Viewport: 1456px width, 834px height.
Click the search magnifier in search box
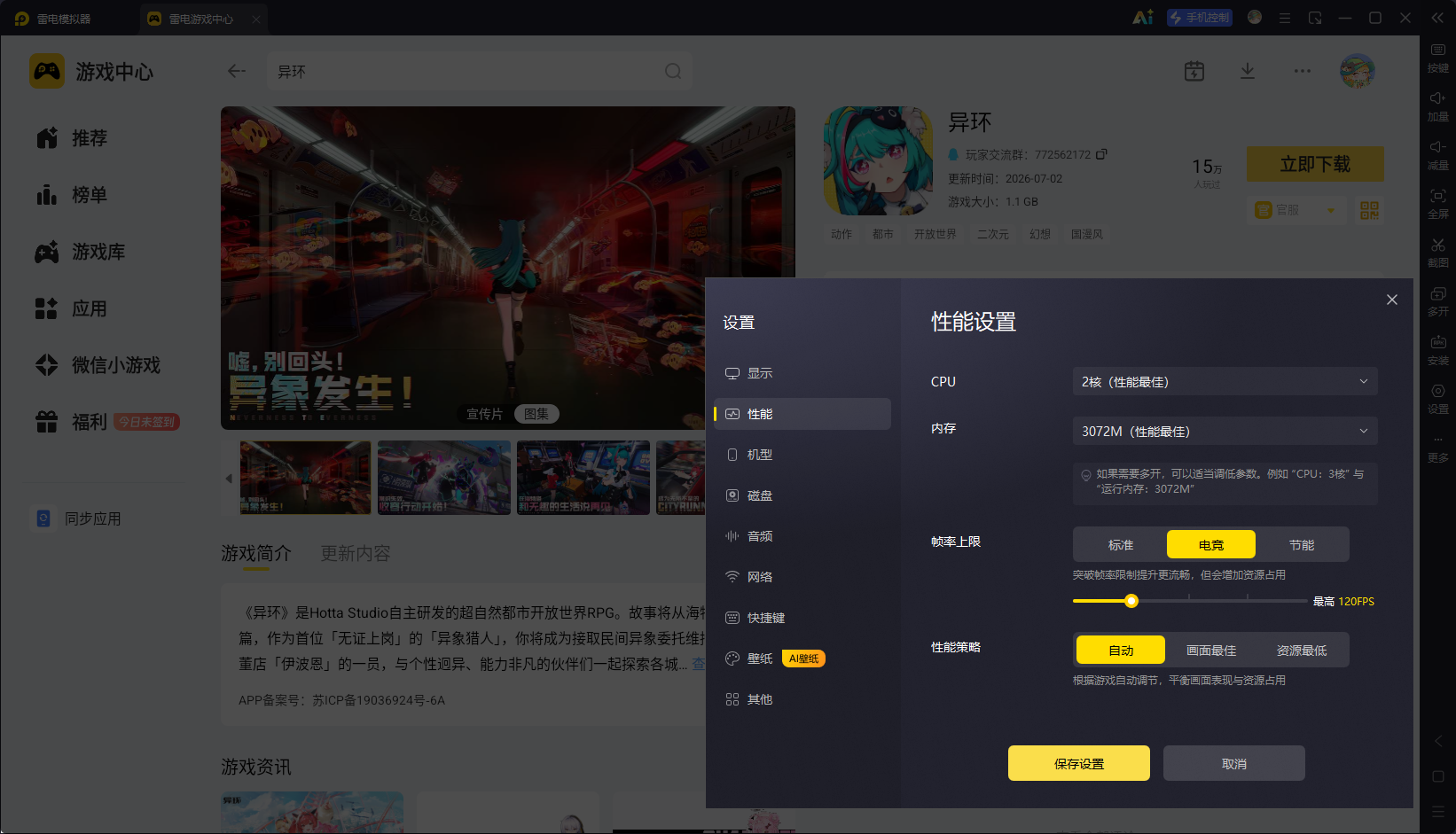[673, 71]
